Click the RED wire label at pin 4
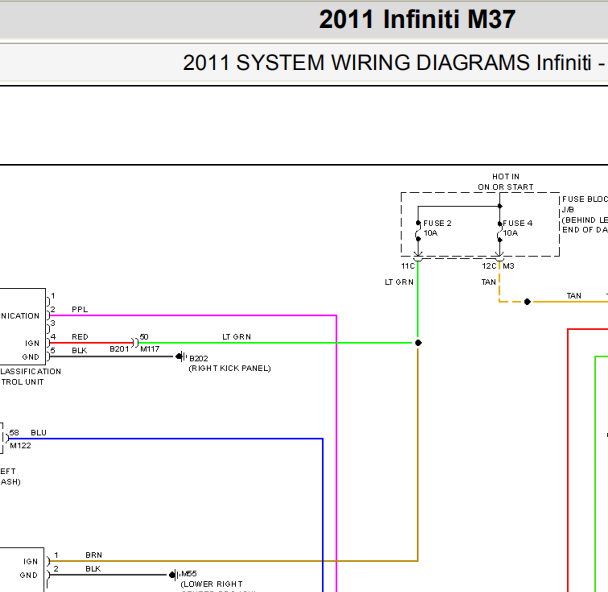The width and height of the screenshot is (608, 592). pos(80,337)
